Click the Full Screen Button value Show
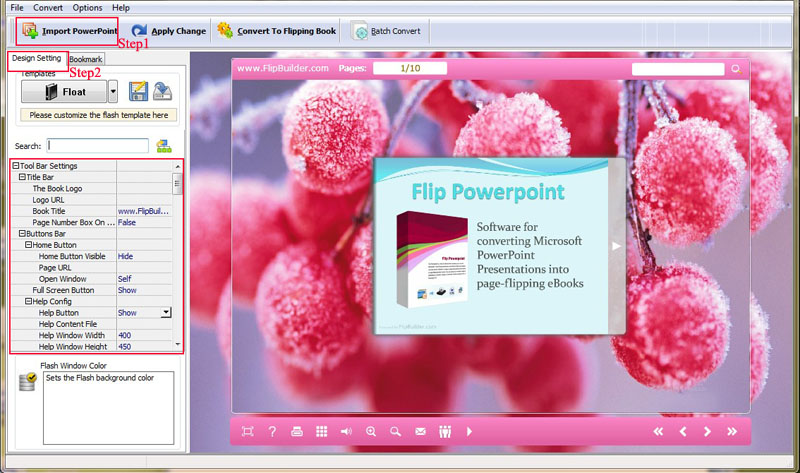This screenshot has height=473, width=800. (x=127, y=290)
